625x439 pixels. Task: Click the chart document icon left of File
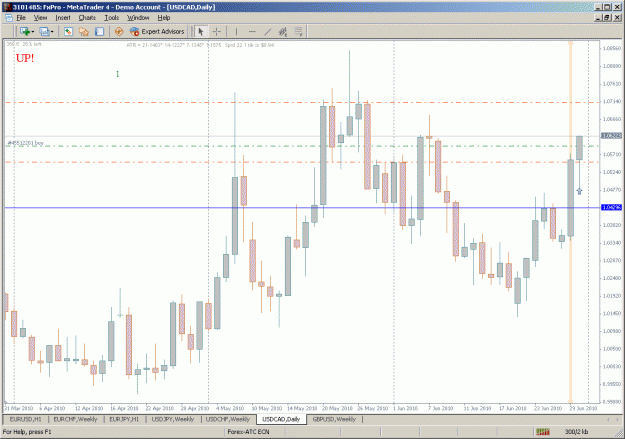pos(9,18)
